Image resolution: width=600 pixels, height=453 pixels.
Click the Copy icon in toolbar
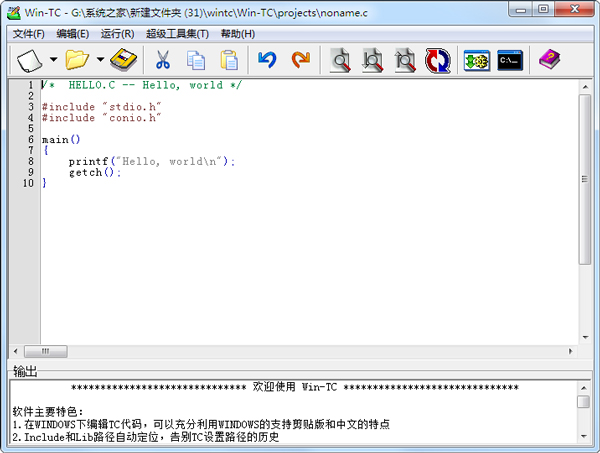(196, 60)
